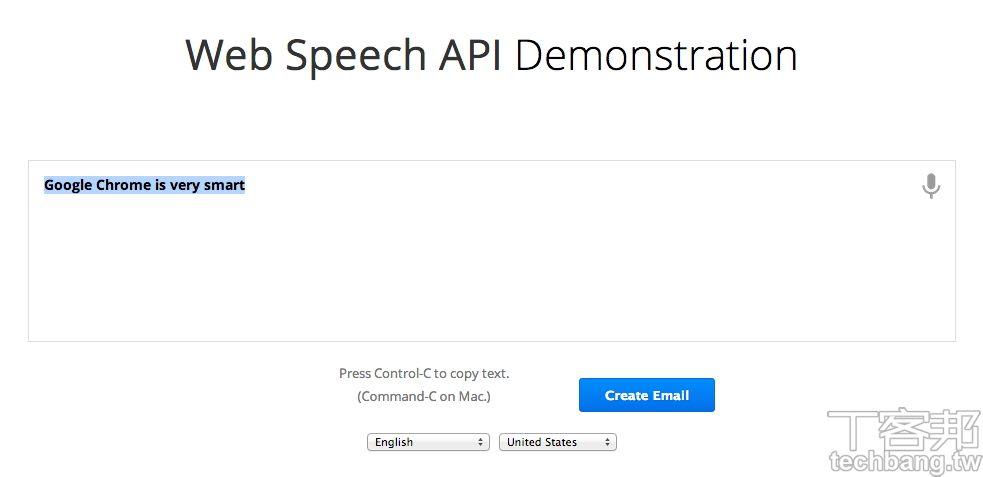Viewport: 983px width, 477px height.
Task: Click the "Web Speech API" heading text
Action: tap(345, 55)
